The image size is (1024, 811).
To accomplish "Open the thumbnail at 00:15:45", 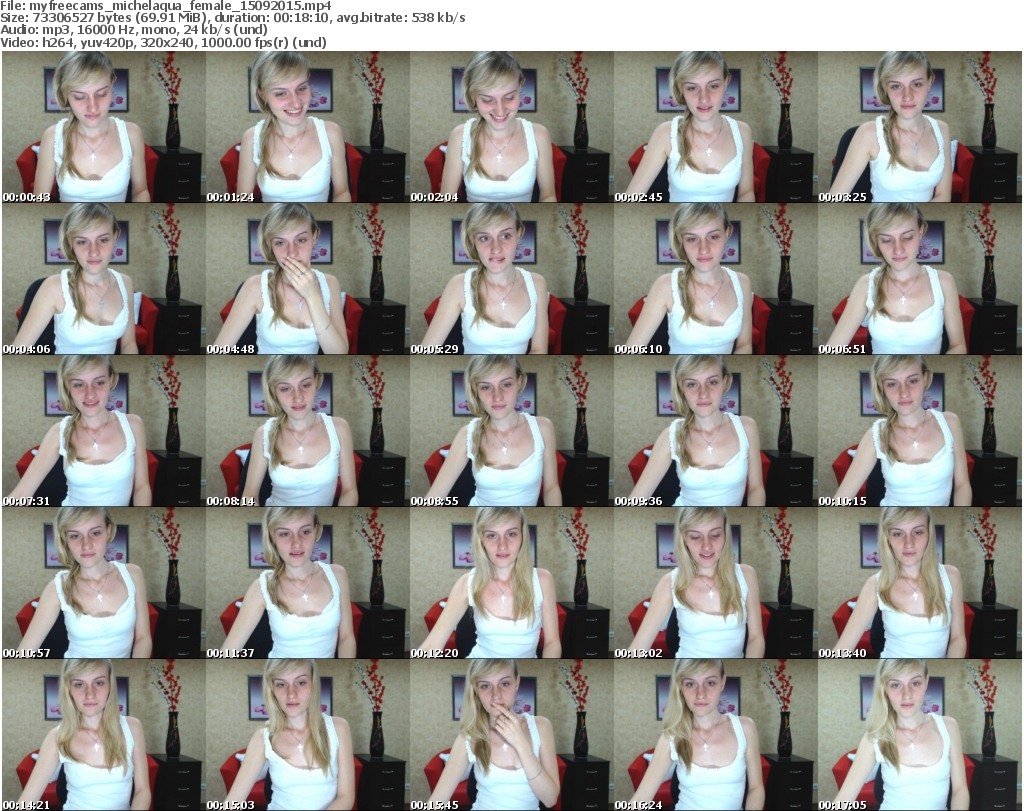I will coord(511,735).
